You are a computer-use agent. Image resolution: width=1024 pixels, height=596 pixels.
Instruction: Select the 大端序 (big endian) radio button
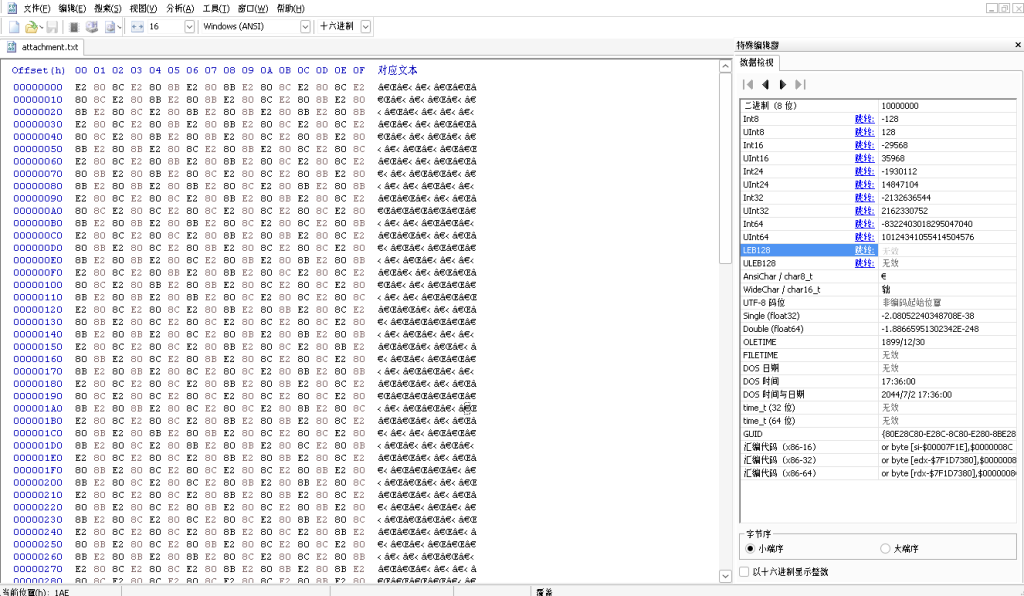pos(884,548)
